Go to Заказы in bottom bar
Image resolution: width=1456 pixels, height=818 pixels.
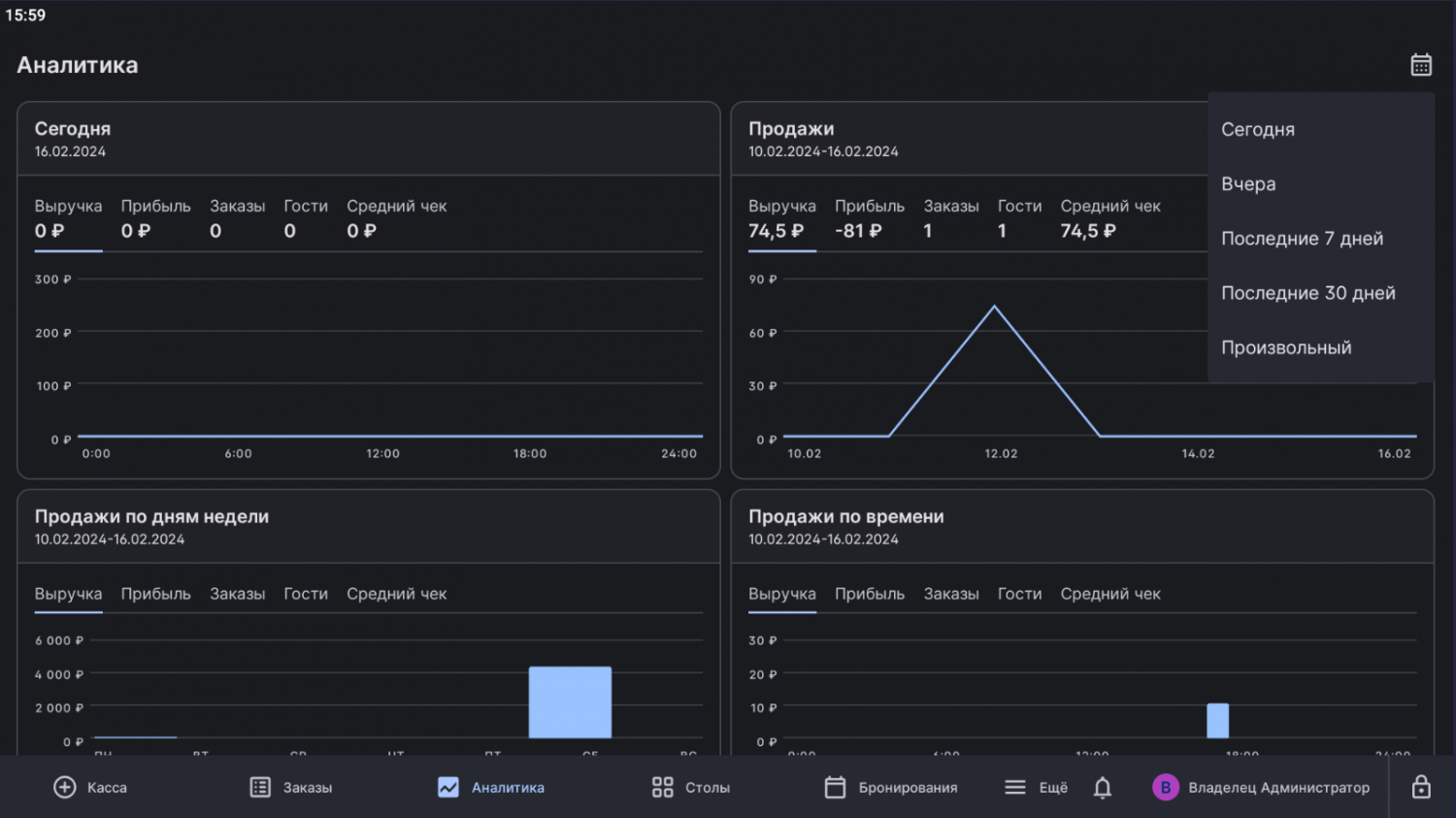tap(291, 788)
